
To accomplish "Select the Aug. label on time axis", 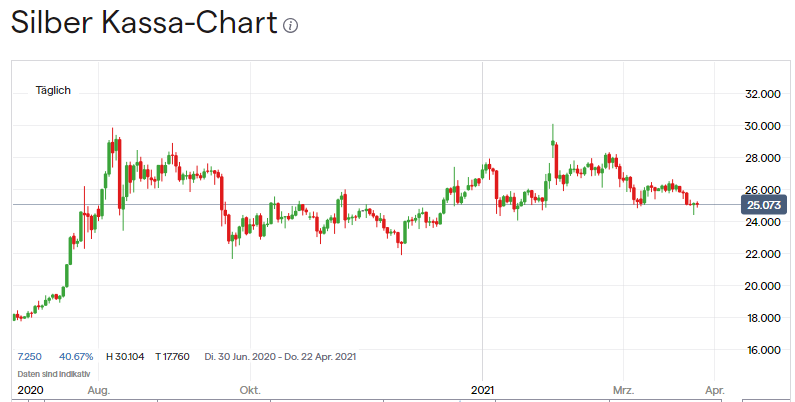I will tap(98, 389).
